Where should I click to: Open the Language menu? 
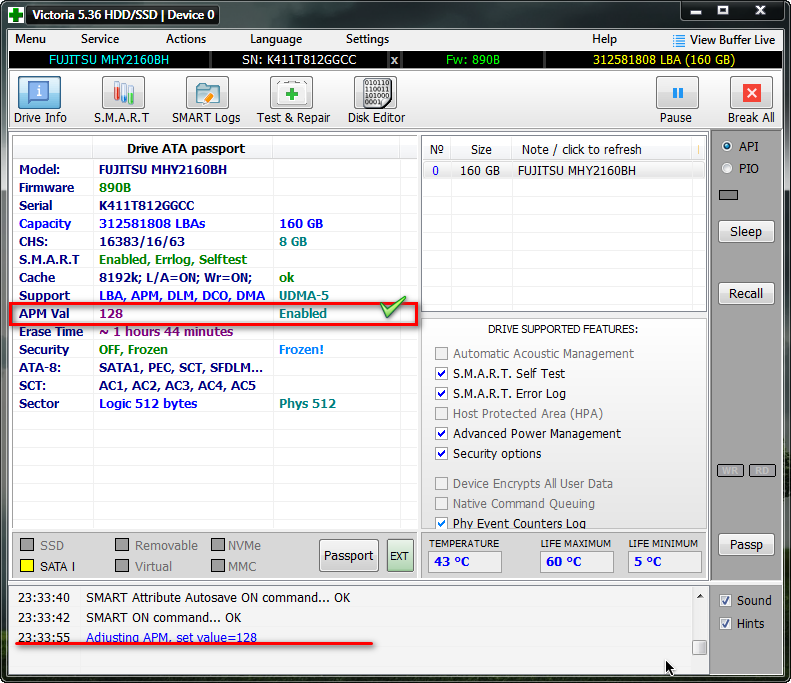point(276,39)
